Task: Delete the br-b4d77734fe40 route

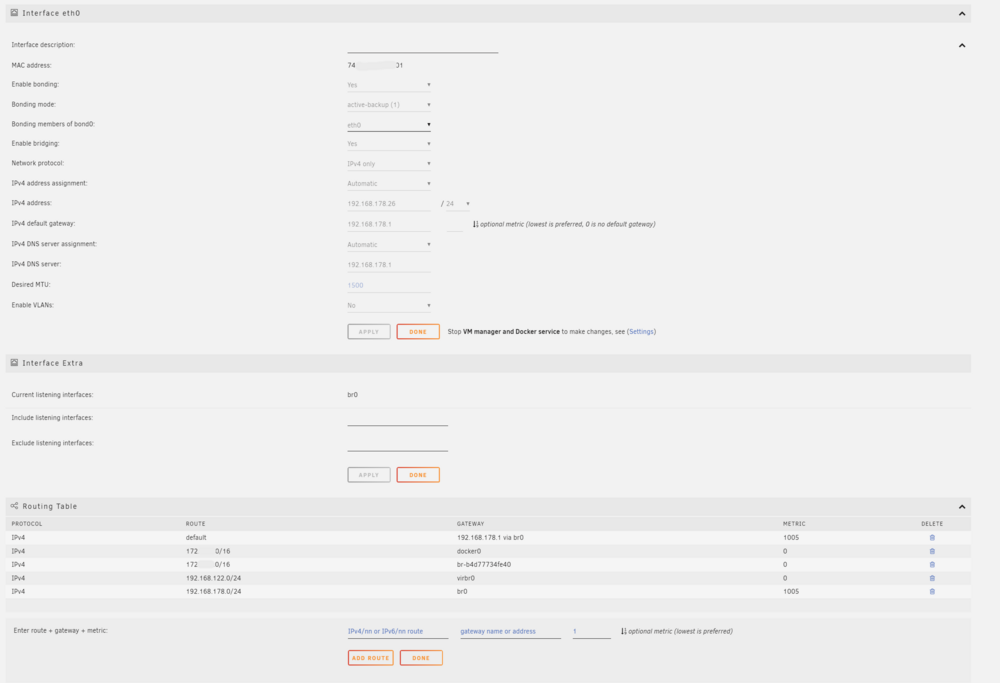Action: (932, 564)
